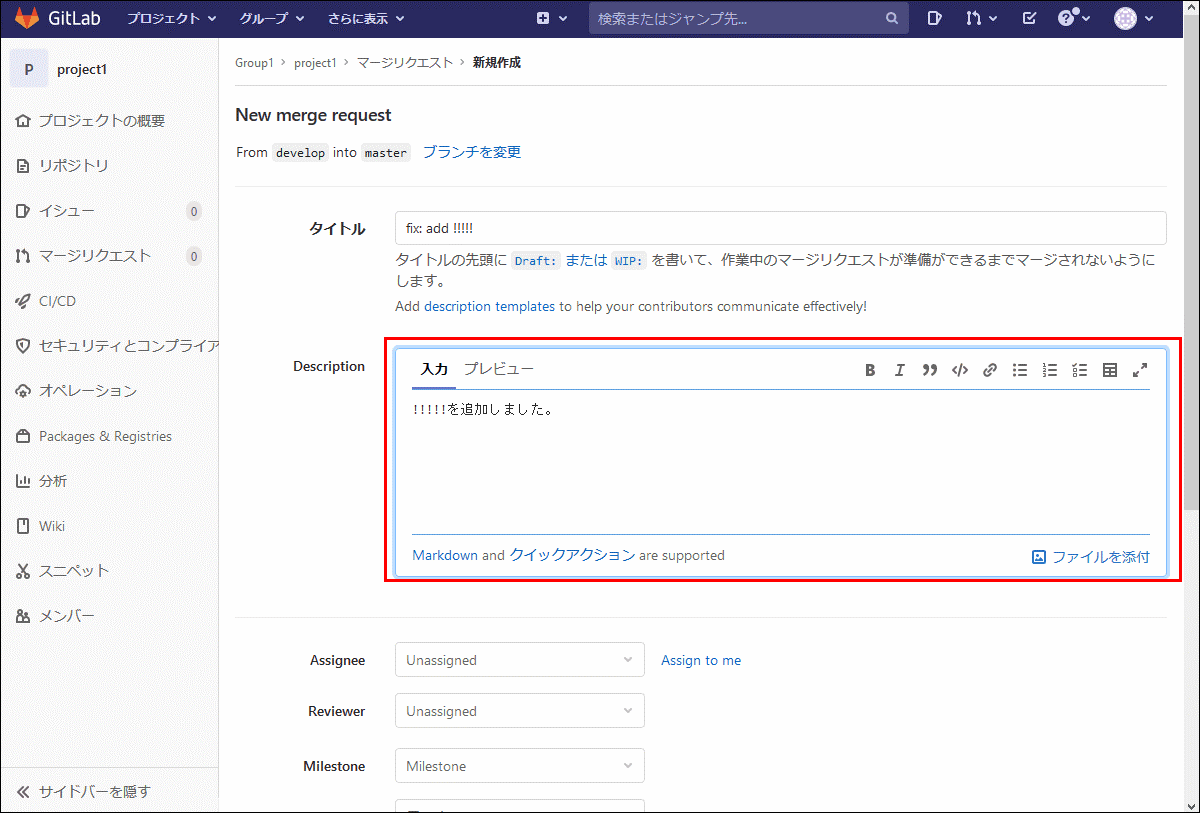The image size is (1200, 813).
Task: Click inside the description text area
Action: pos(781,463)
